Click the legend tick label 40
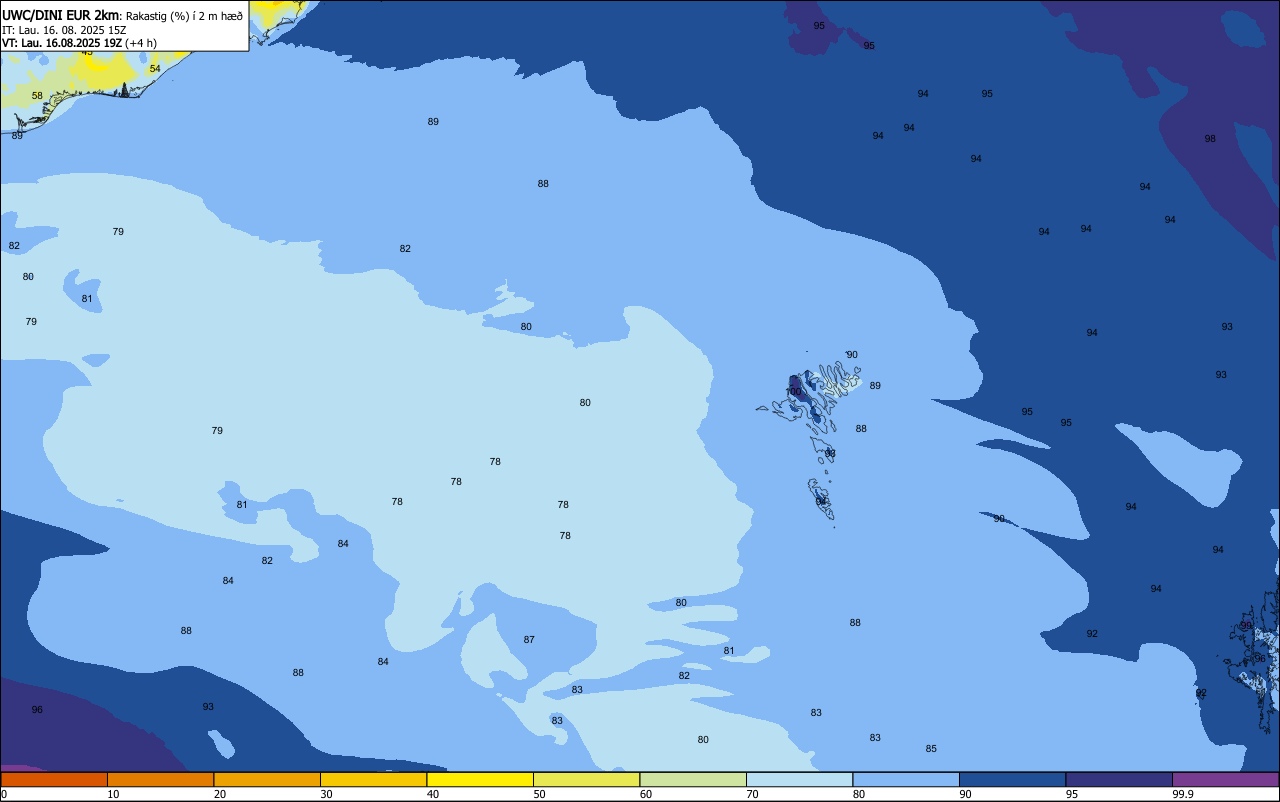 coord(432,794)
